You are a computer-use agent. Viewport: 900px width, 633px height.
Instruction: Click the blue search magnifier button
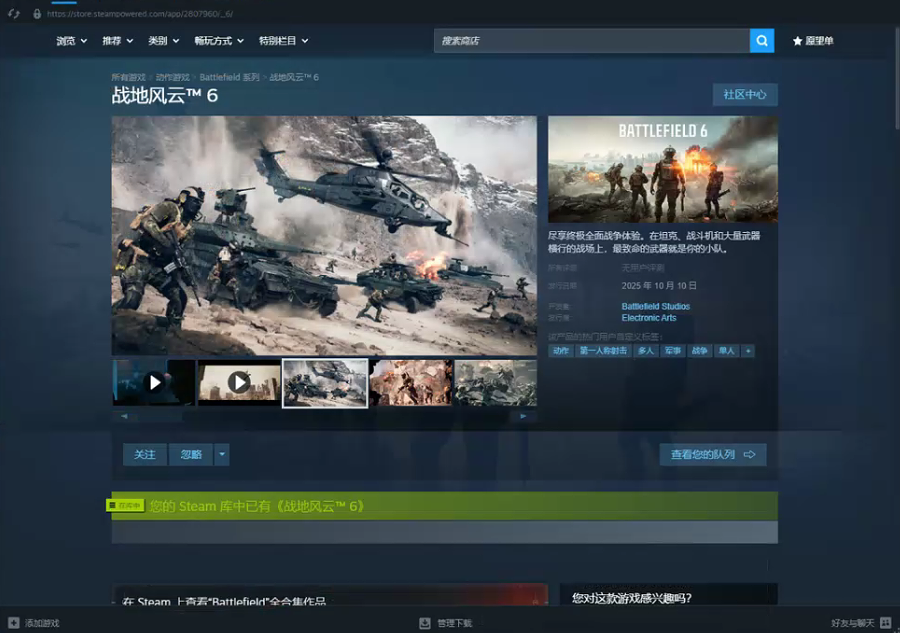coord(762,41)
